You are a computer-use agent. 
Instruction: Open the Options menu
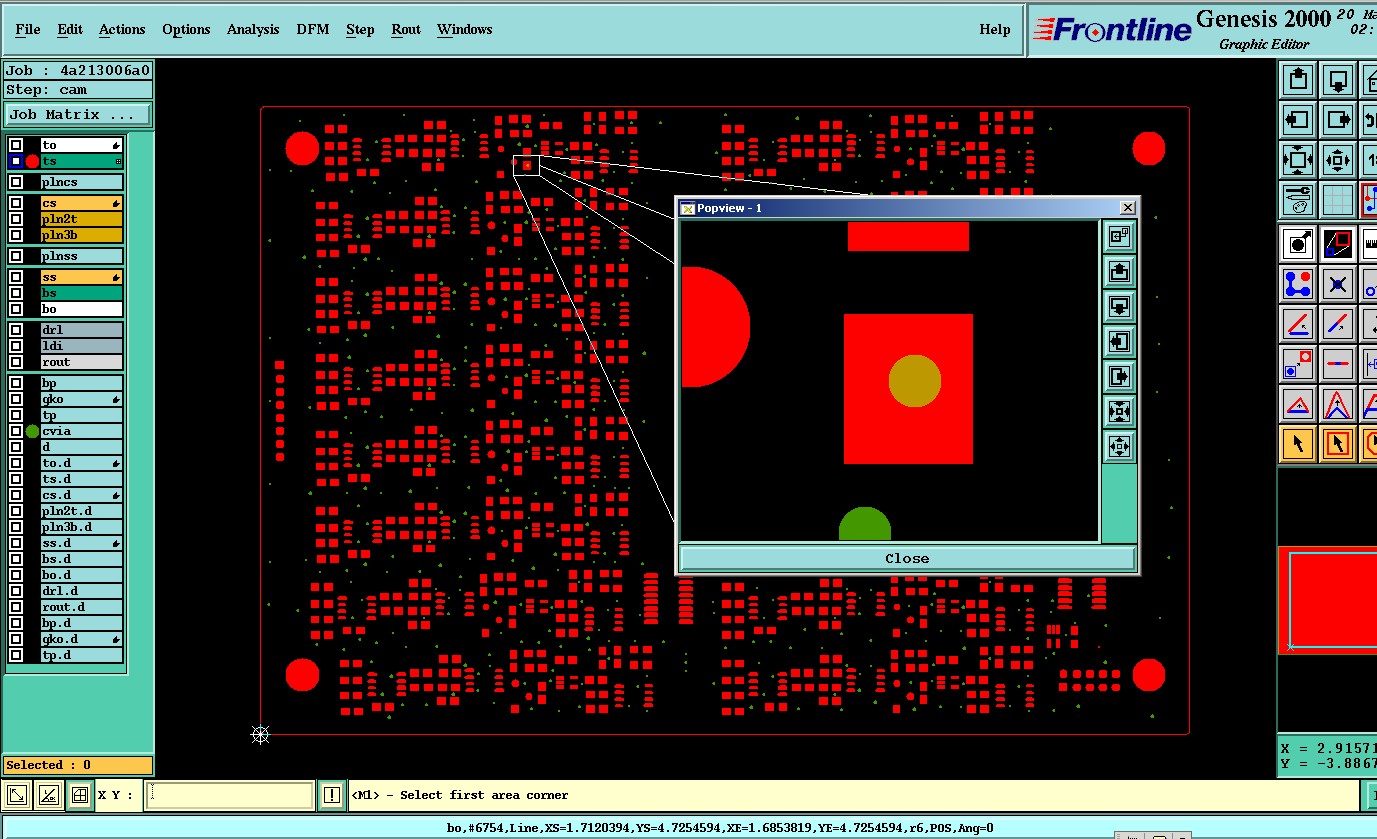(x=186, y=29)
